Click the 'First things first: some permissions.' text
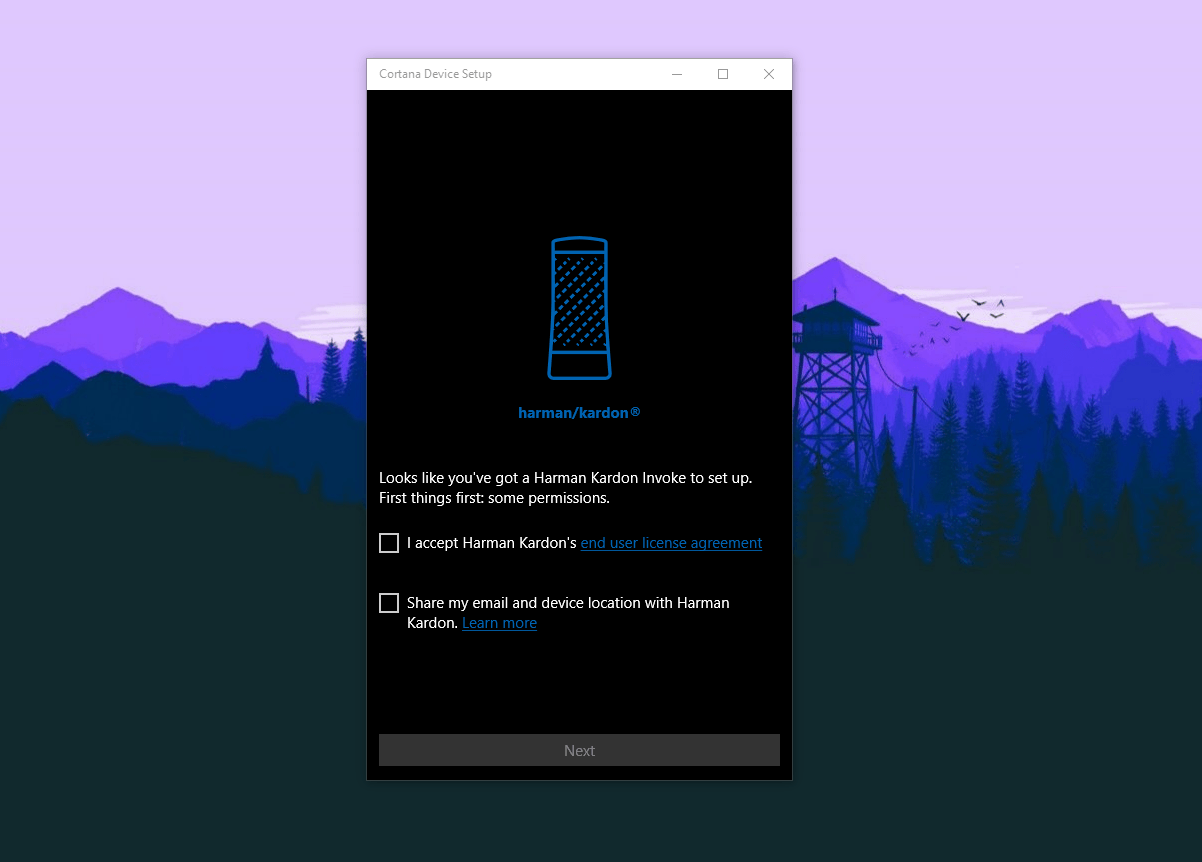 494,498
